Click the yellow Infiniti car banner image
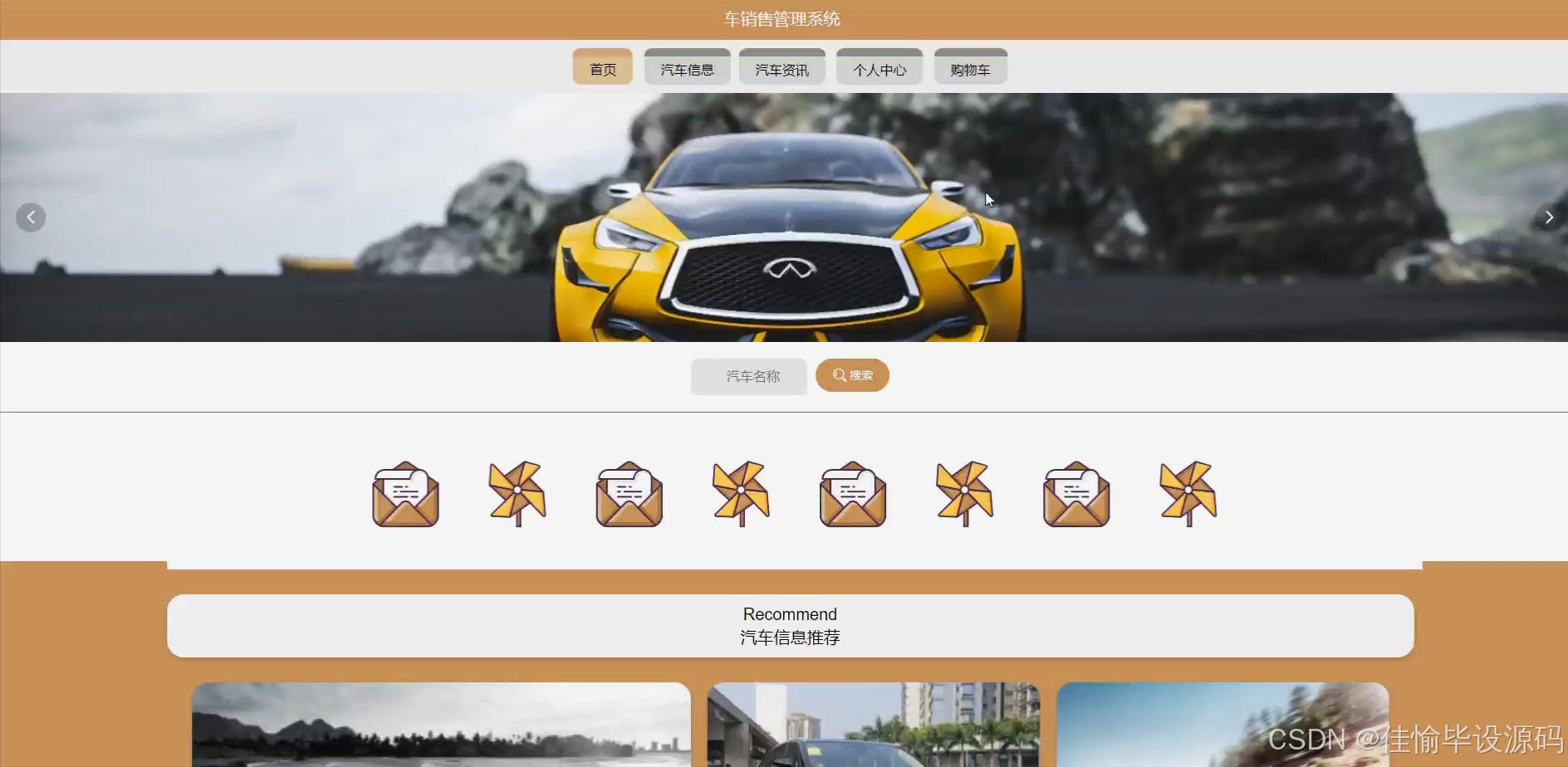 tap(784, 217)
